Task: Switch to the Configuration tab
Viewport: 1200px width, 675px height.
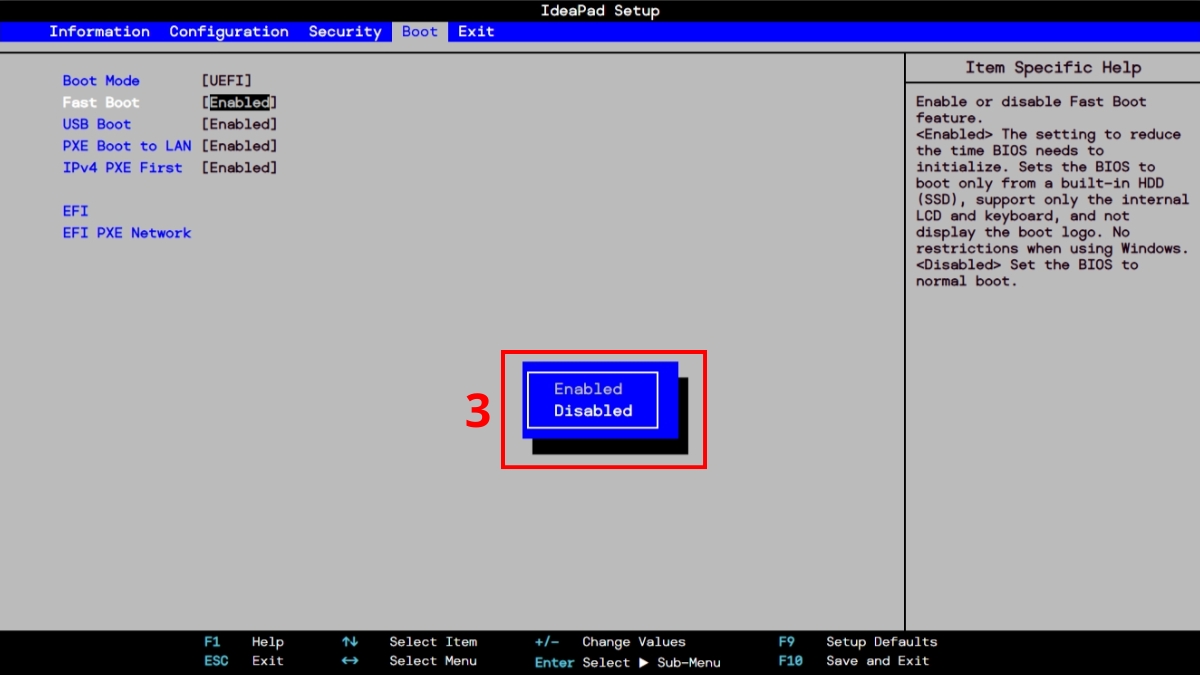Action: coord(229,31)
